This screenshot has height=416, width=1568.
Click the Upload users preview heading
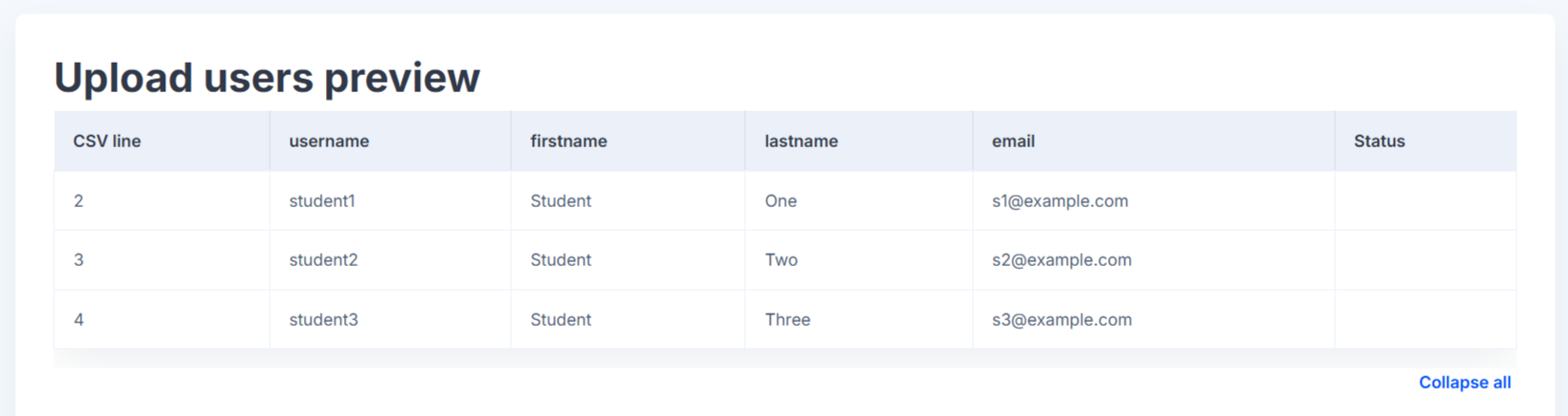tap(267, 78)
